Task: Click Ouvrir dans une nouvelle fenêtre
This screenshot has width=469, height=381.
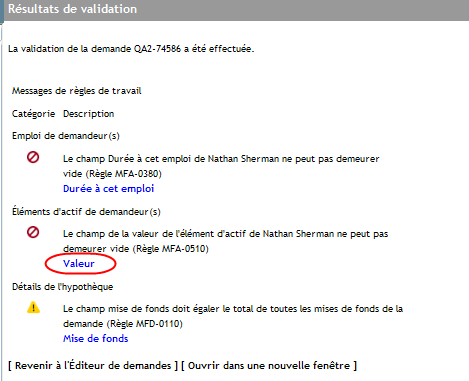Action: click(x=269, y=366)
